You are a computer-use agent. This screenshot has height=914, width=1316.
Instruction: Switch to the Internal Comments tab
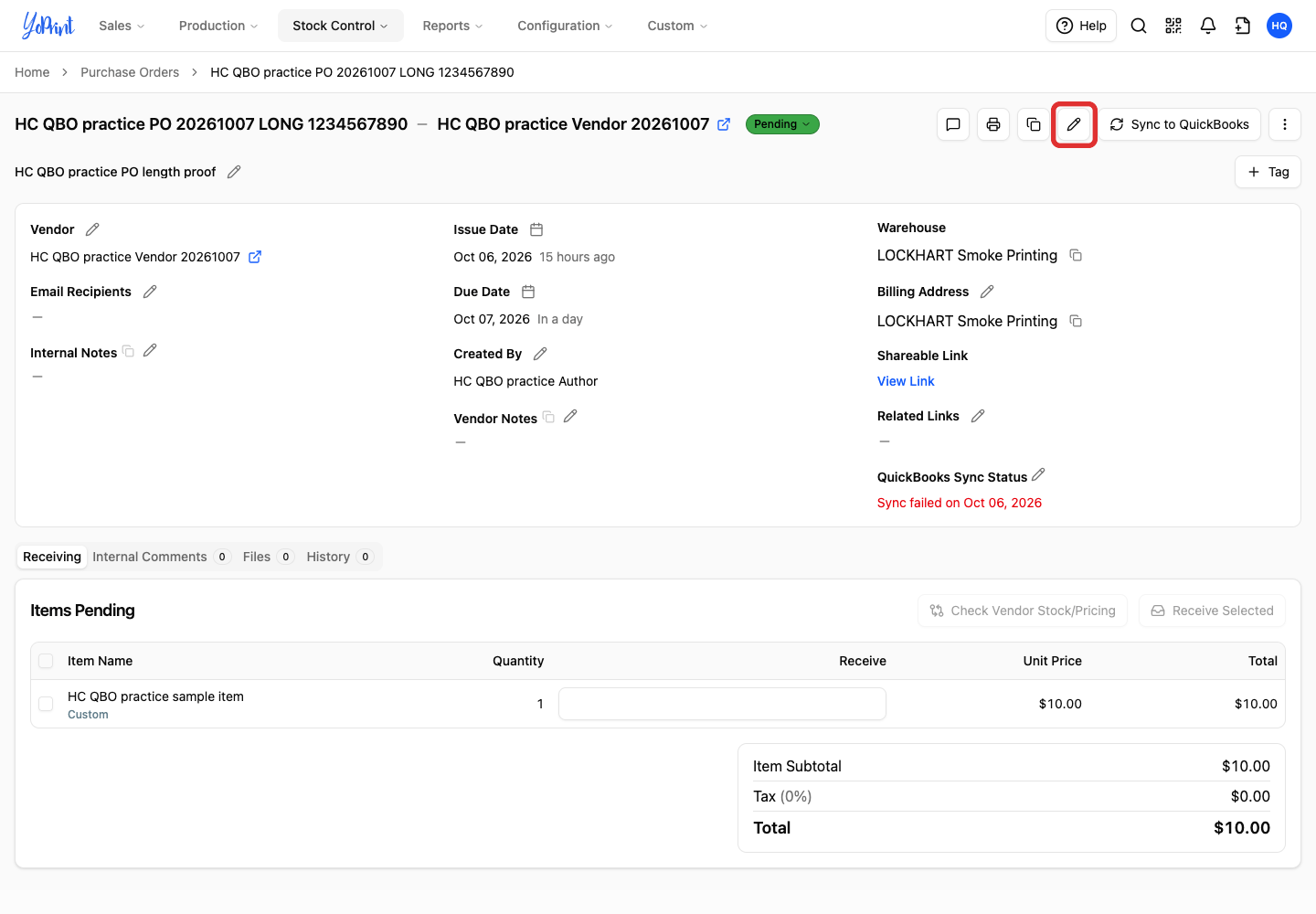tap(161, 557)
